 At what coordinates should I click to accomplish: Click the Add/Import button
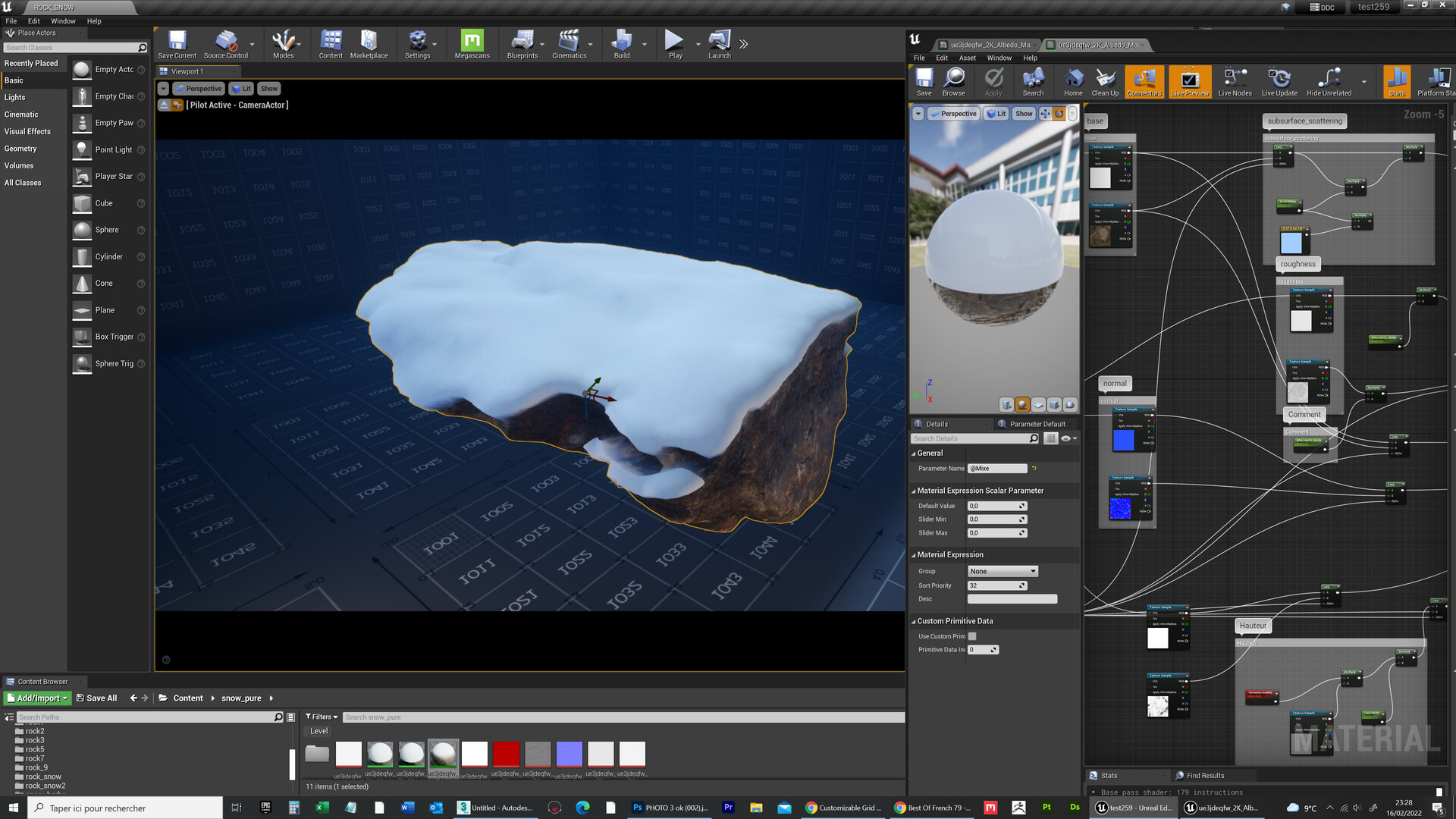36,698
